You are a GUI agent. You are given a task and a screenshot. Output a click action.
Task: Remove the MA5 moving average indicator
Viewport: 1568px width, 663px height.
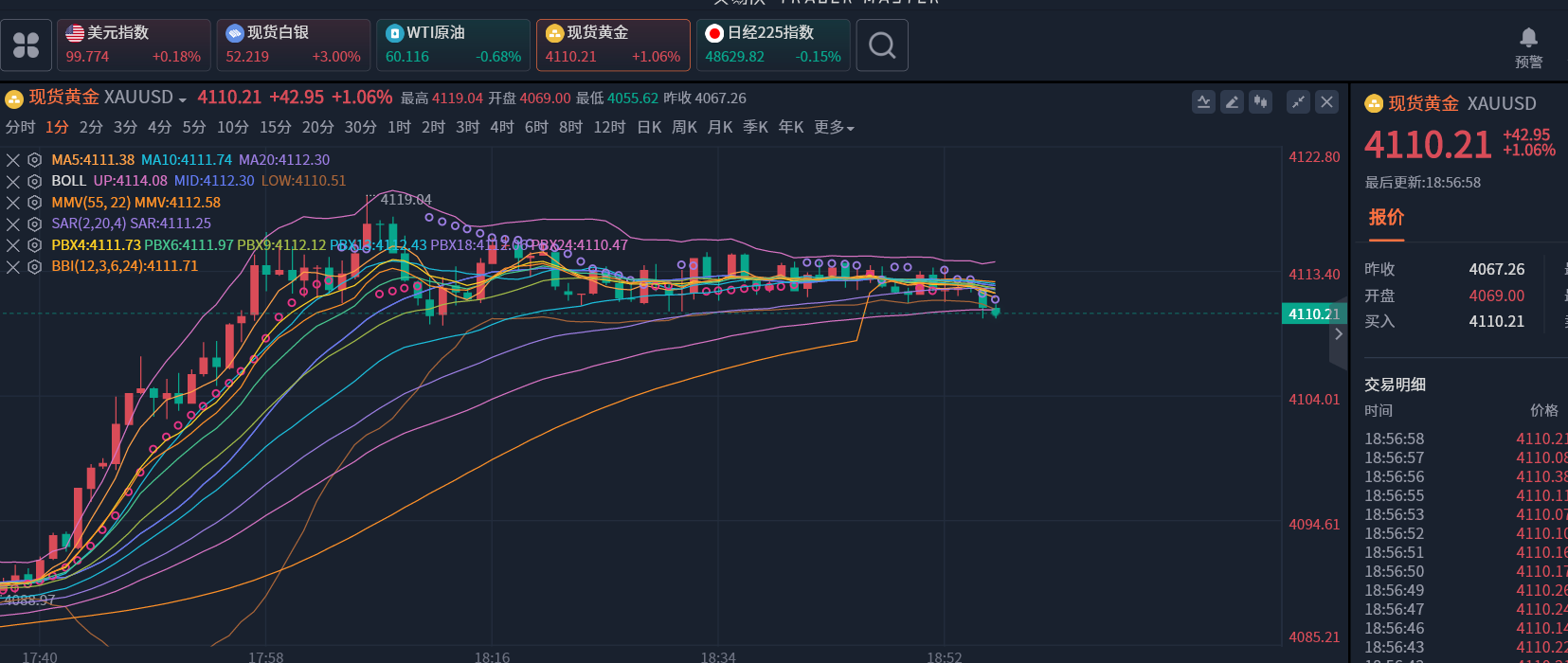click(x=13, y=160)
